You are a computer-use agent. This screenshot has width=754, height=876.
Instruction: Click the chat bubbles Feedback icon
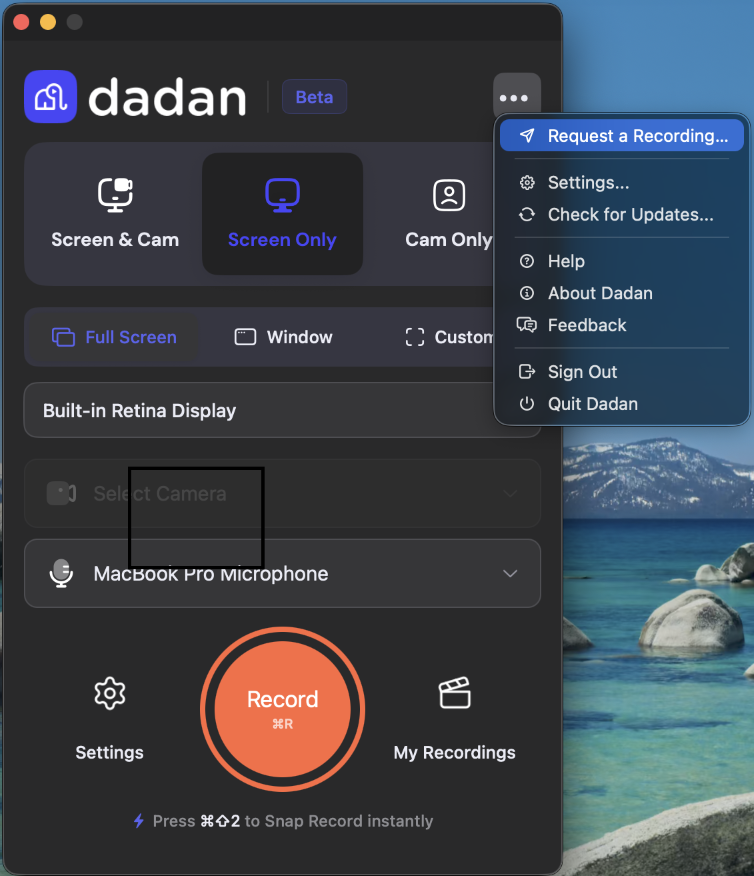(527, 325)
